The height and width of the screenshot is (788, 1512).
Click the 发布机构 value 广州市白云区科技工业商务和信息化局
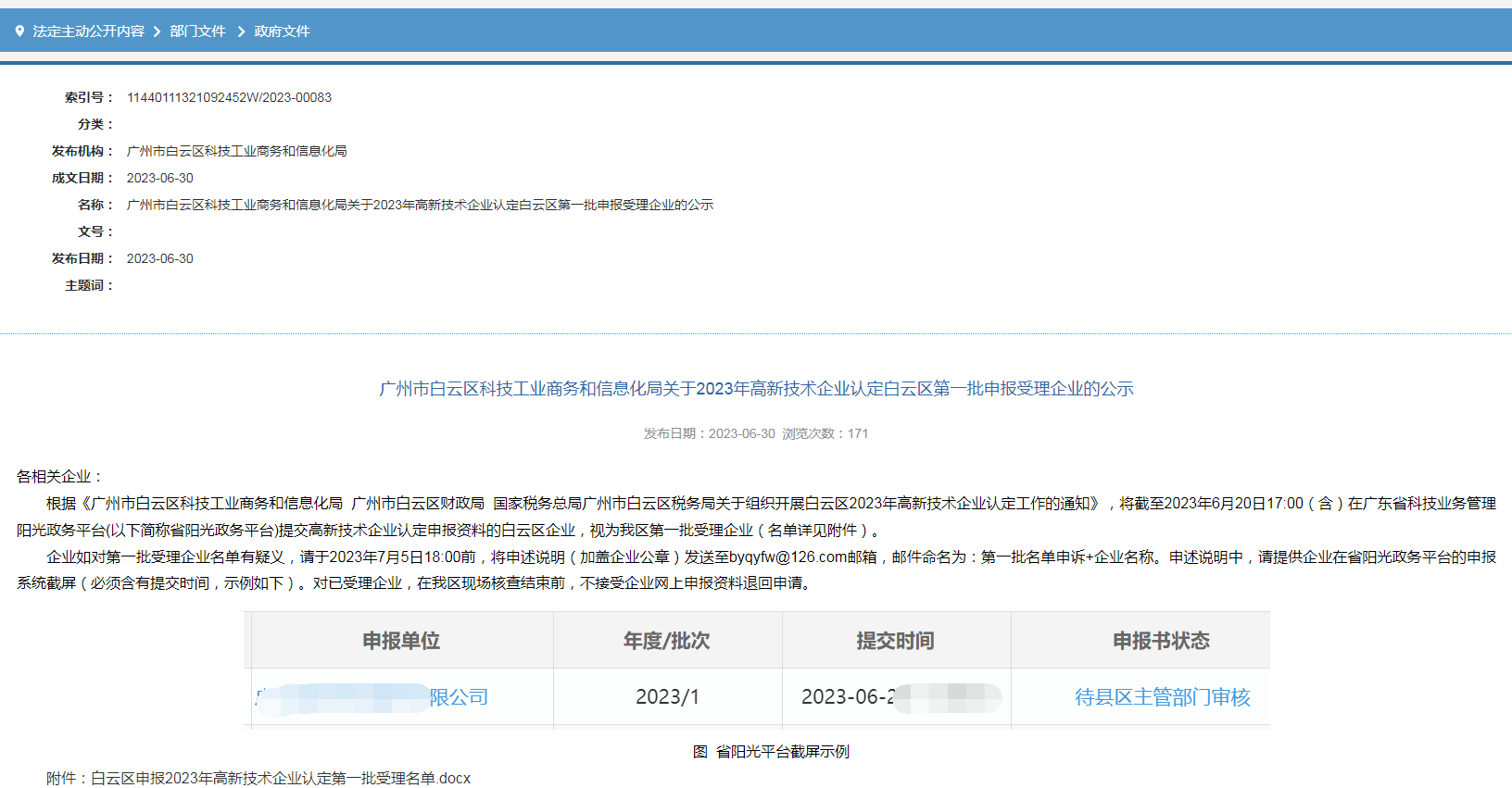click(236, 151)
